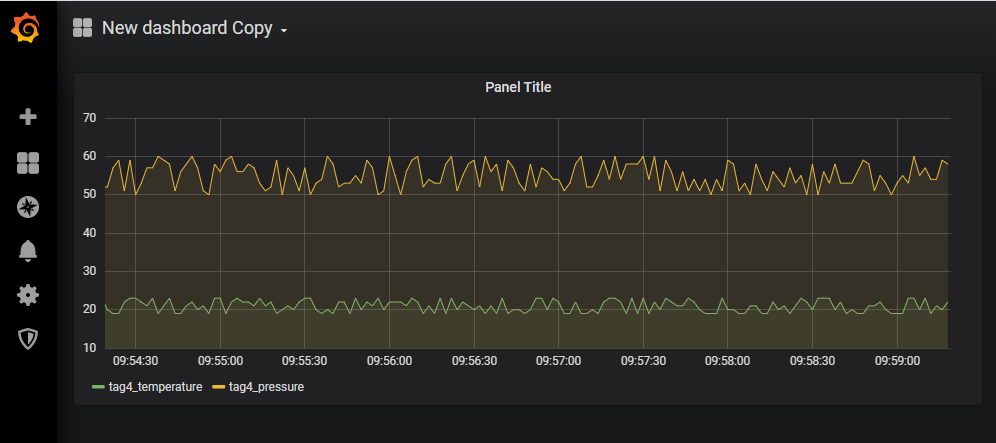This screenshot has width=996, height=443.
Task: Click the 70 y-axis value
Action: point(90,118)
